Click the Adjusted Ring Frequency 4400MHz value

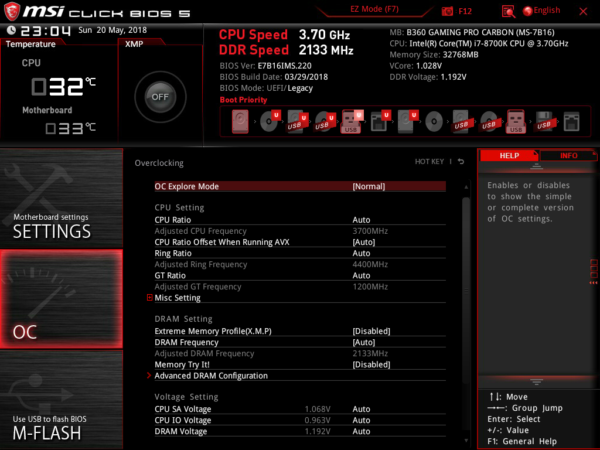370,264
